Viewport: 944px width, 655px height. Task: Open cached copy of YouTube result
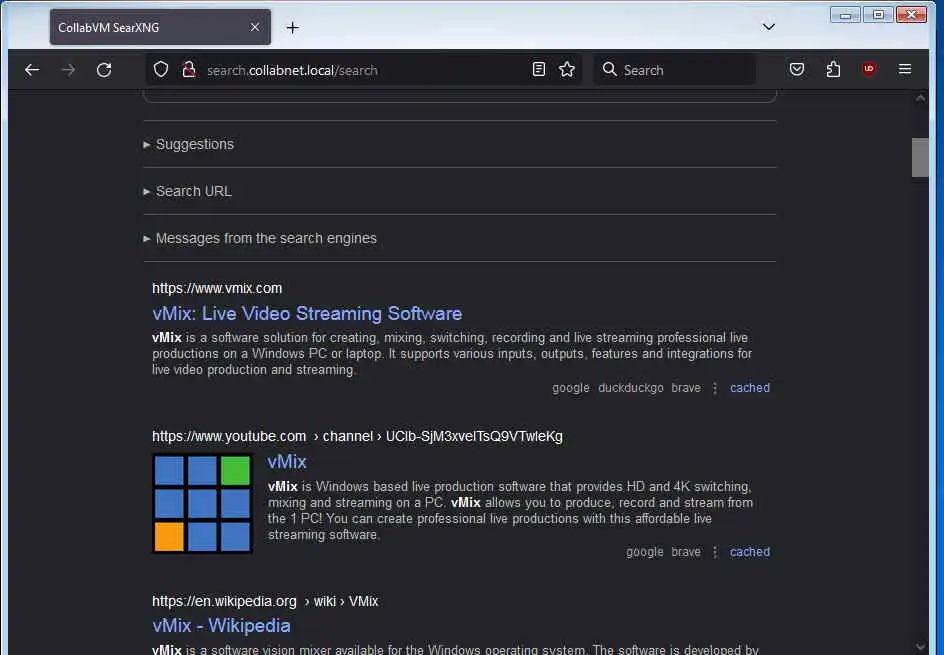[750, 552]
